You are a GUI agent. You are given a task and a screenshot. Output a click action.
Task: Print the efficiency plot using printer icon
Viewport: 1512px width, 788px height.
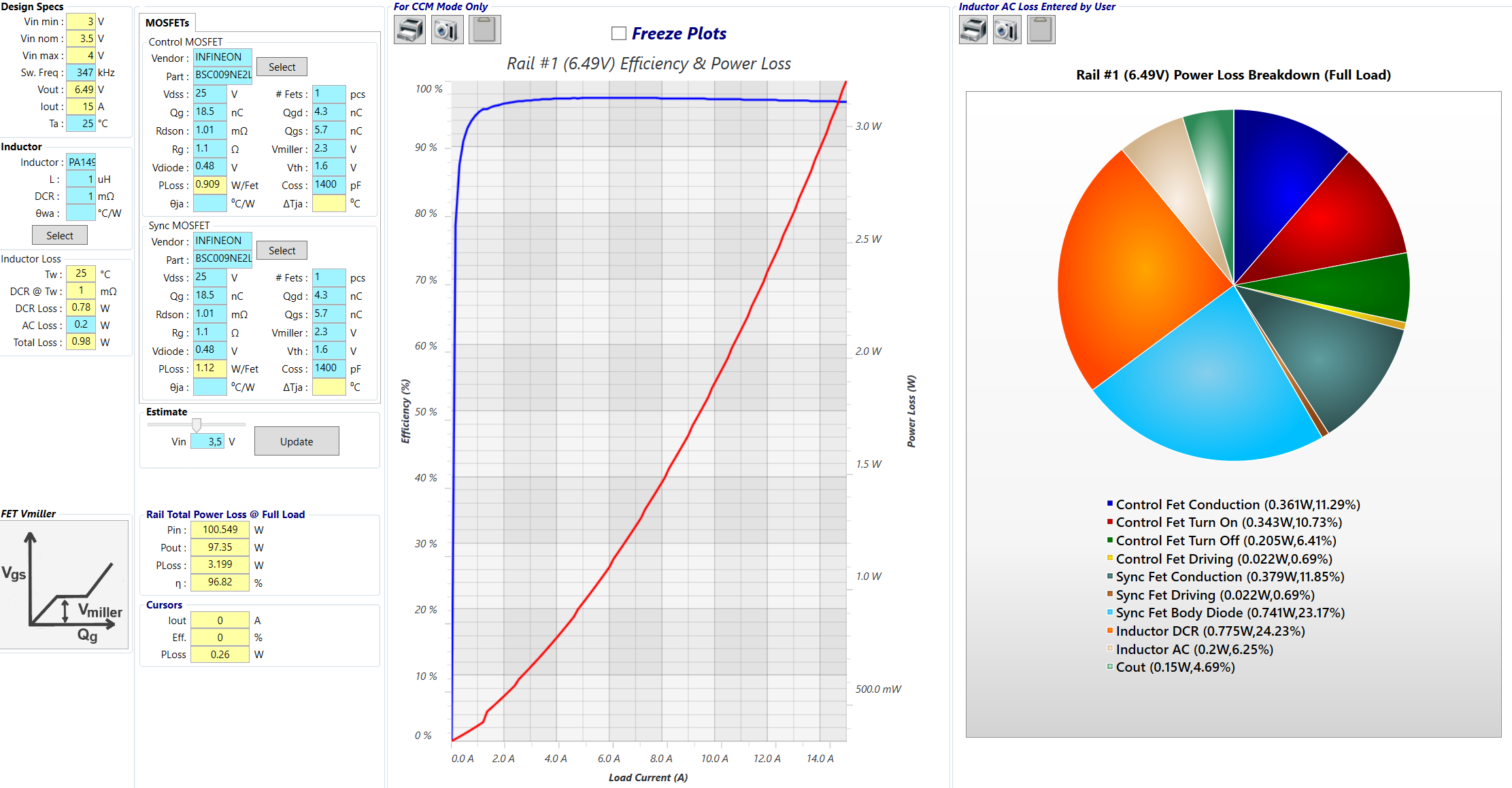click(x=409, y=30)
